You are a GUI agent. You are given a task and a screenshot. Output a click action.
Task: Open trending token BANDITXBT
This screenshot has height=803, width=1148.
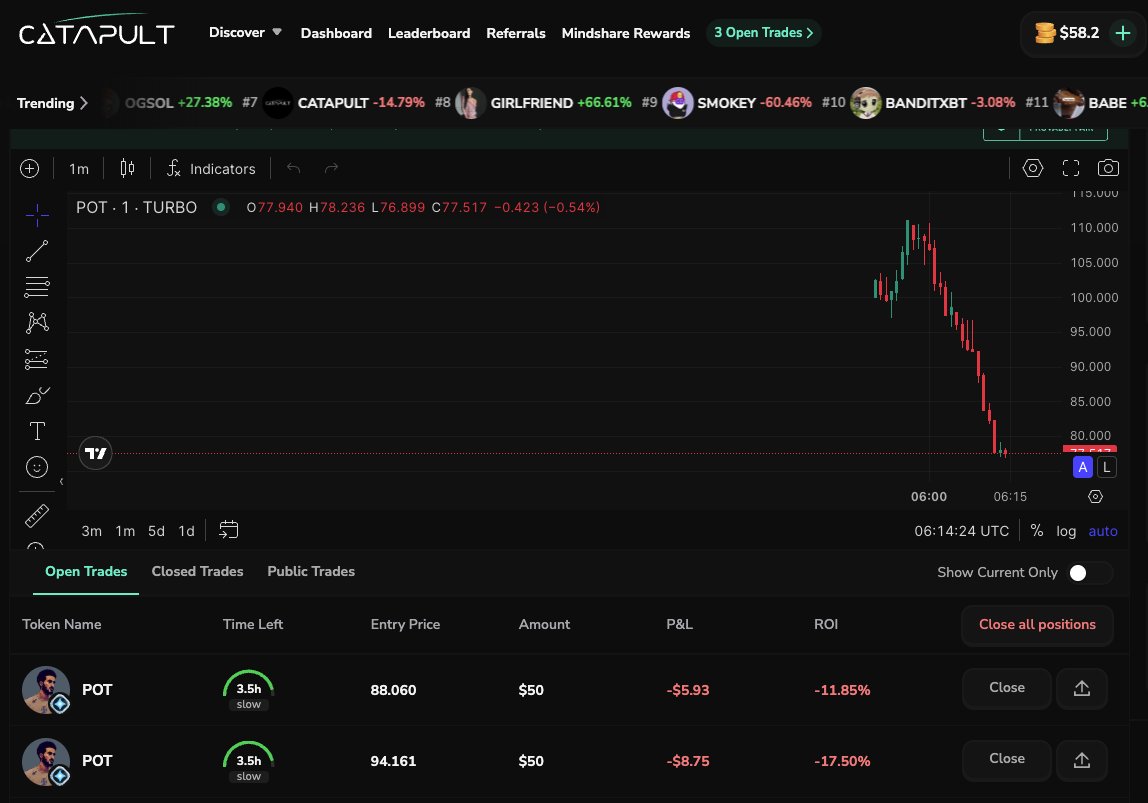(933, 103)
